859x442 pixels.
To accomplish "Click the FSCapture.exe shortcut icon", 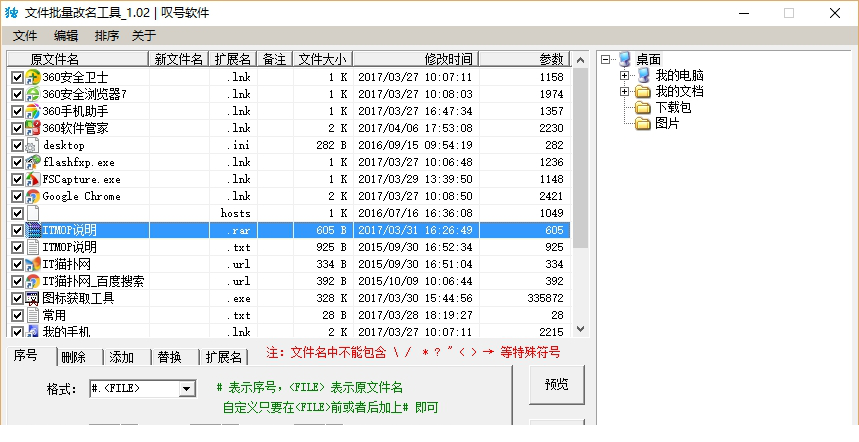I will coord(33,179).
